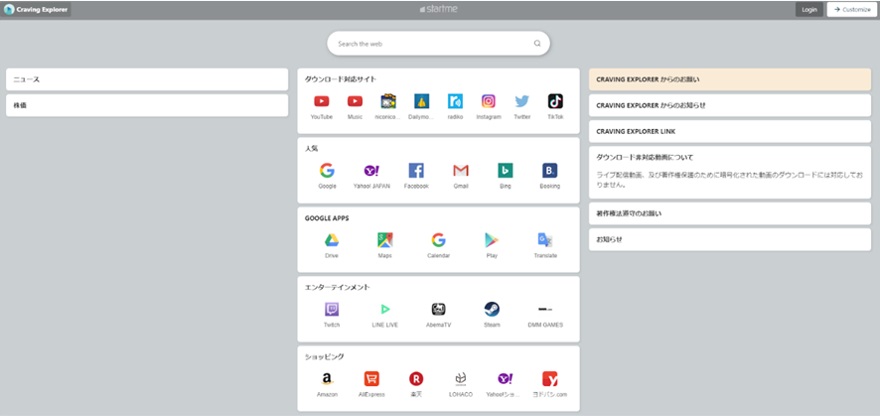The height and width of the screenshot is (416, 880).
Task: Open the Gmail shortcut icon
Action: (x=461, y=171)
